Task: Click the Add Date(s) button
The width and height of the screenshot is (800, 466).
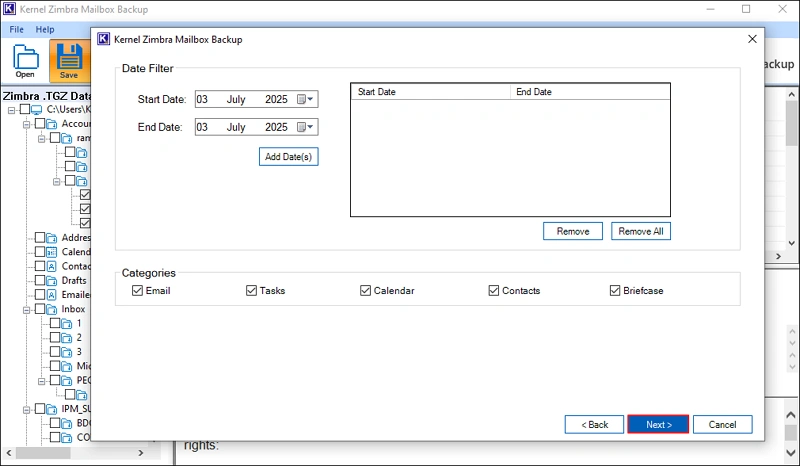Action: 288,157
